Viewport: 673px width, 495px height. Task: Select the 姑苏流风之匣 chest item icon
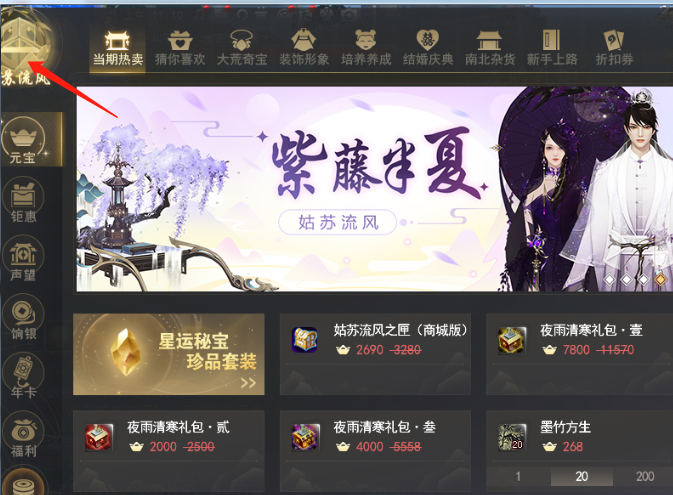coord(304,340)
